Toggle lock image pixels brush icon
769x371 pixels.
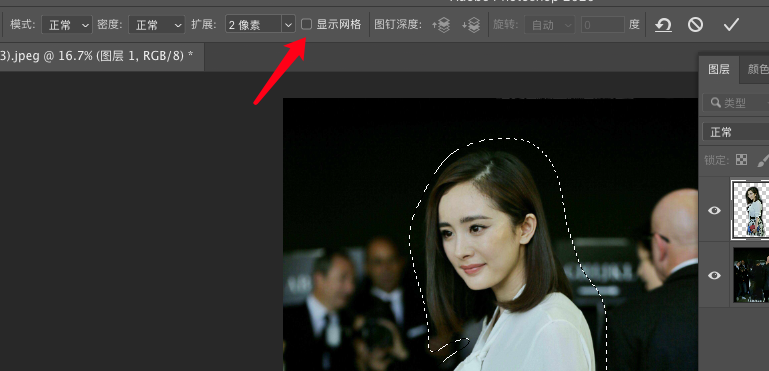(x=763, y=160)
